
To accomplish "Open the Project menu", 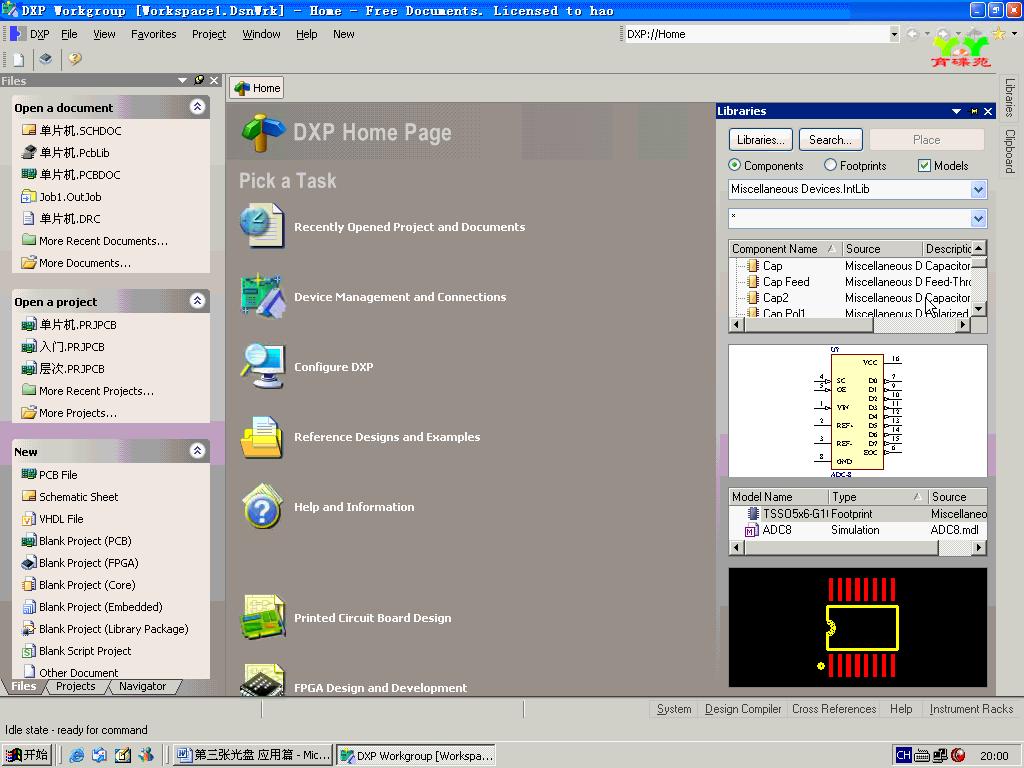I will pos(209,34).
